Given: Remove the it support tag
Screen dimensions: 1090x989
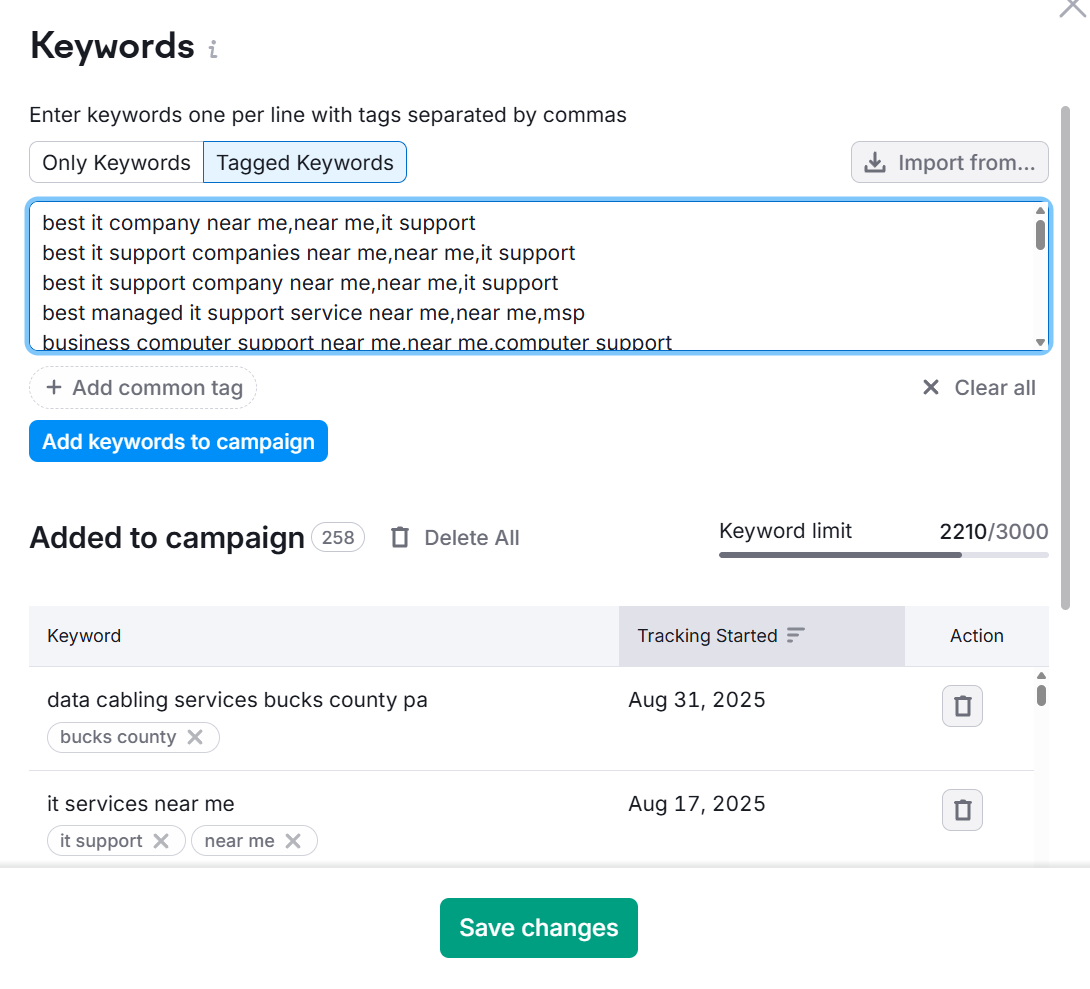Looking at the screenshot, I should [x=161, y=841].
